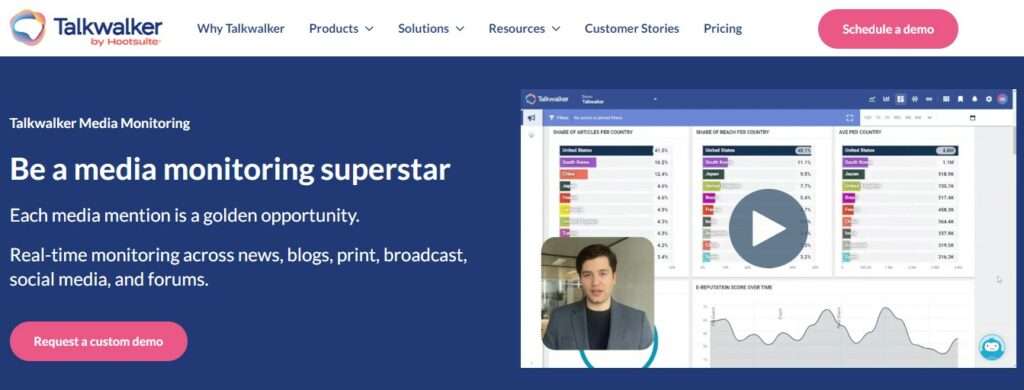The image size is (1024, 390).
Task: Click the filter funnel icon in the dashboard
Action: pos(552,118)
